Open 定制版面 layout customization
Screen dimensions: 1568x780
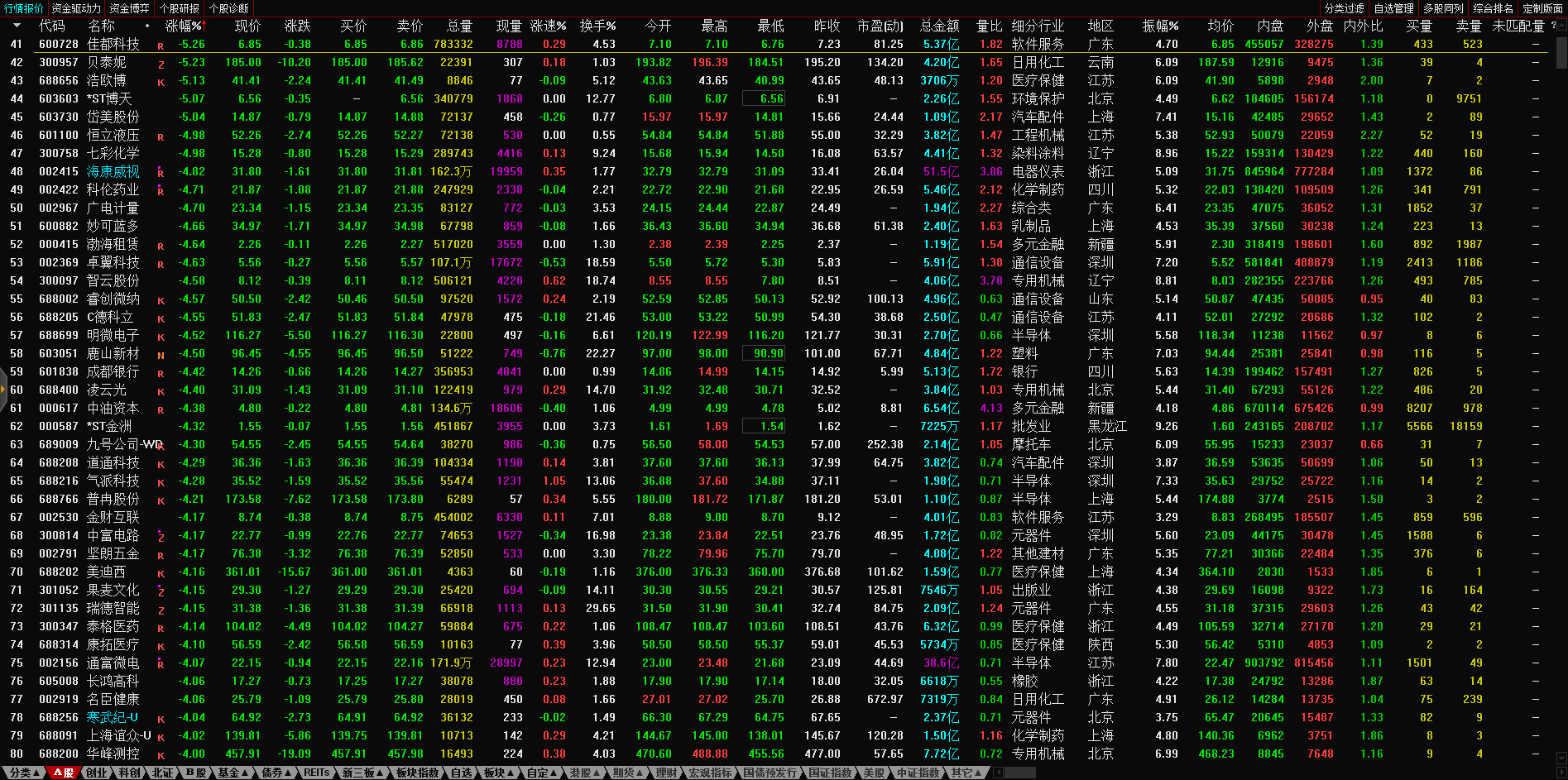pos(1542,8)
